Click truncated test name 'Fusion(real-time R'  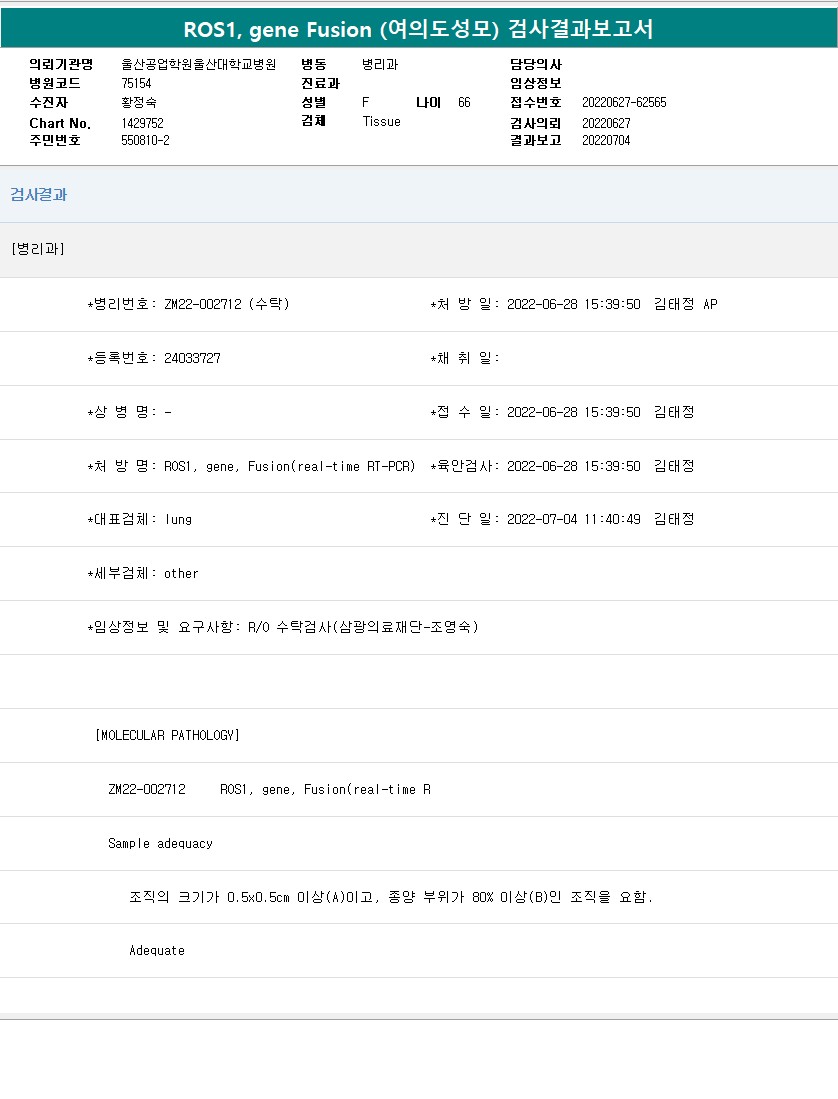[367, 789]
